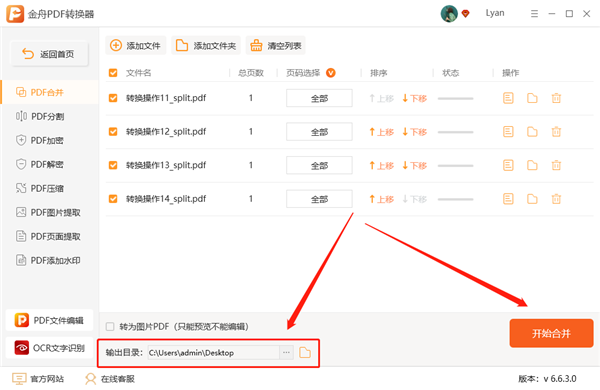This screenshot has height=390, width=600.
Task: Return to home page
Action: [49, 54]
